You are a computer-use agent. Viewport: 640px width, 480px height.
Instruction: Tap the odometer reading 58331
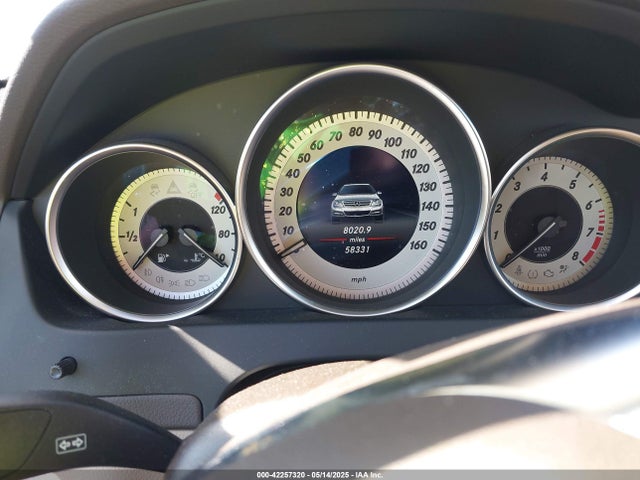tap(357, 249)
